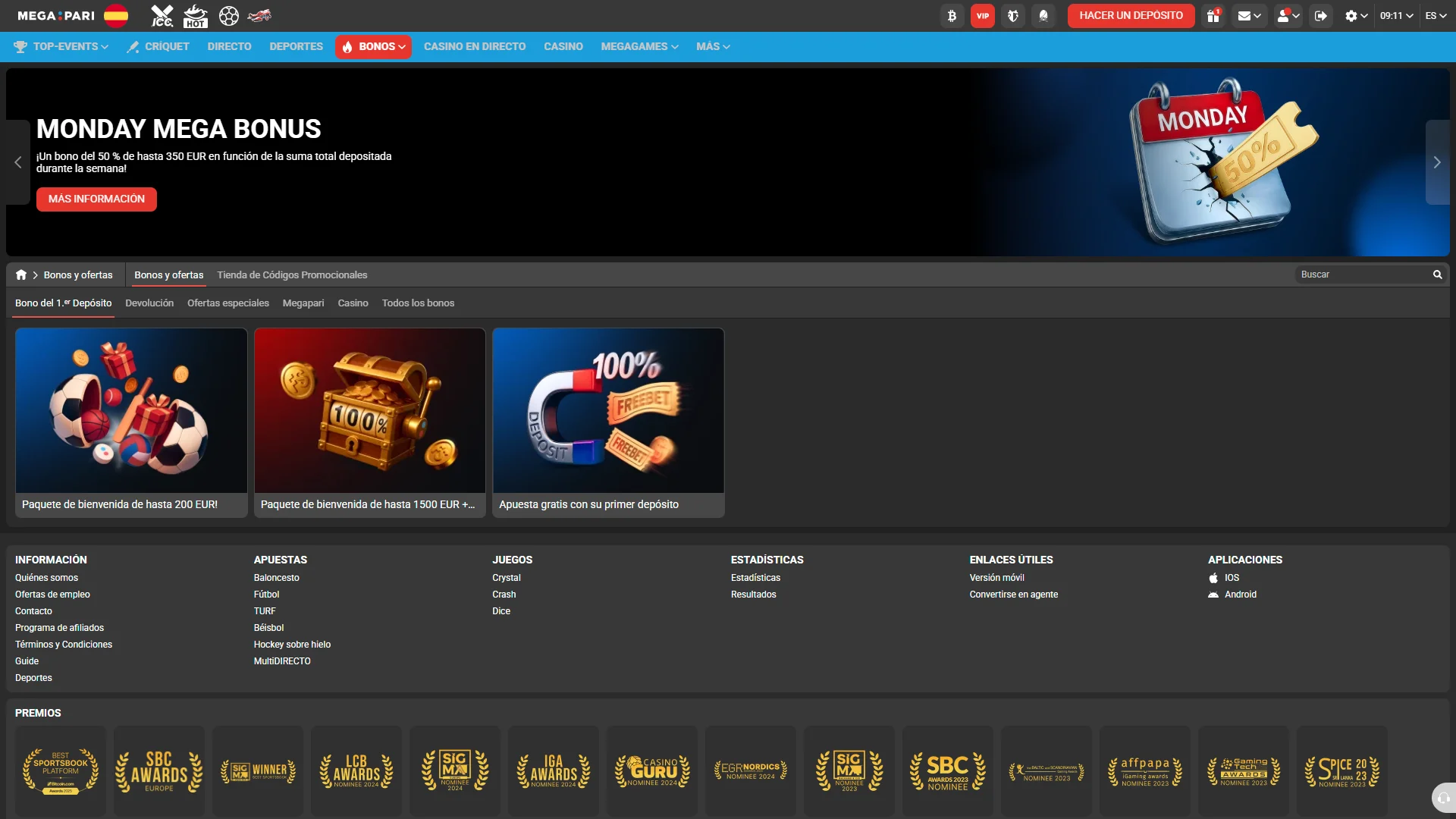Open the live support headset icon
Viewport: 1456px width, 819px height.
pos(1443,798)
